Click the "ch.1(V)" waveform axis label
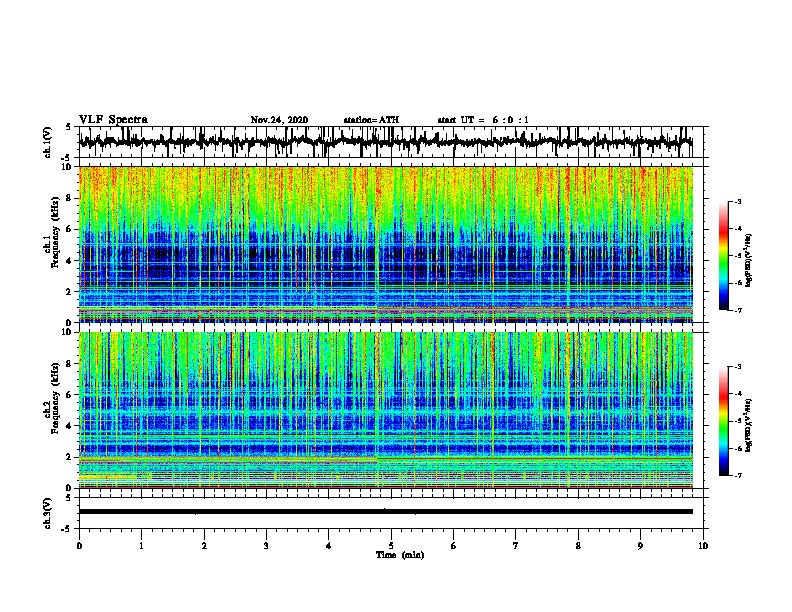 tap(47, 142)
